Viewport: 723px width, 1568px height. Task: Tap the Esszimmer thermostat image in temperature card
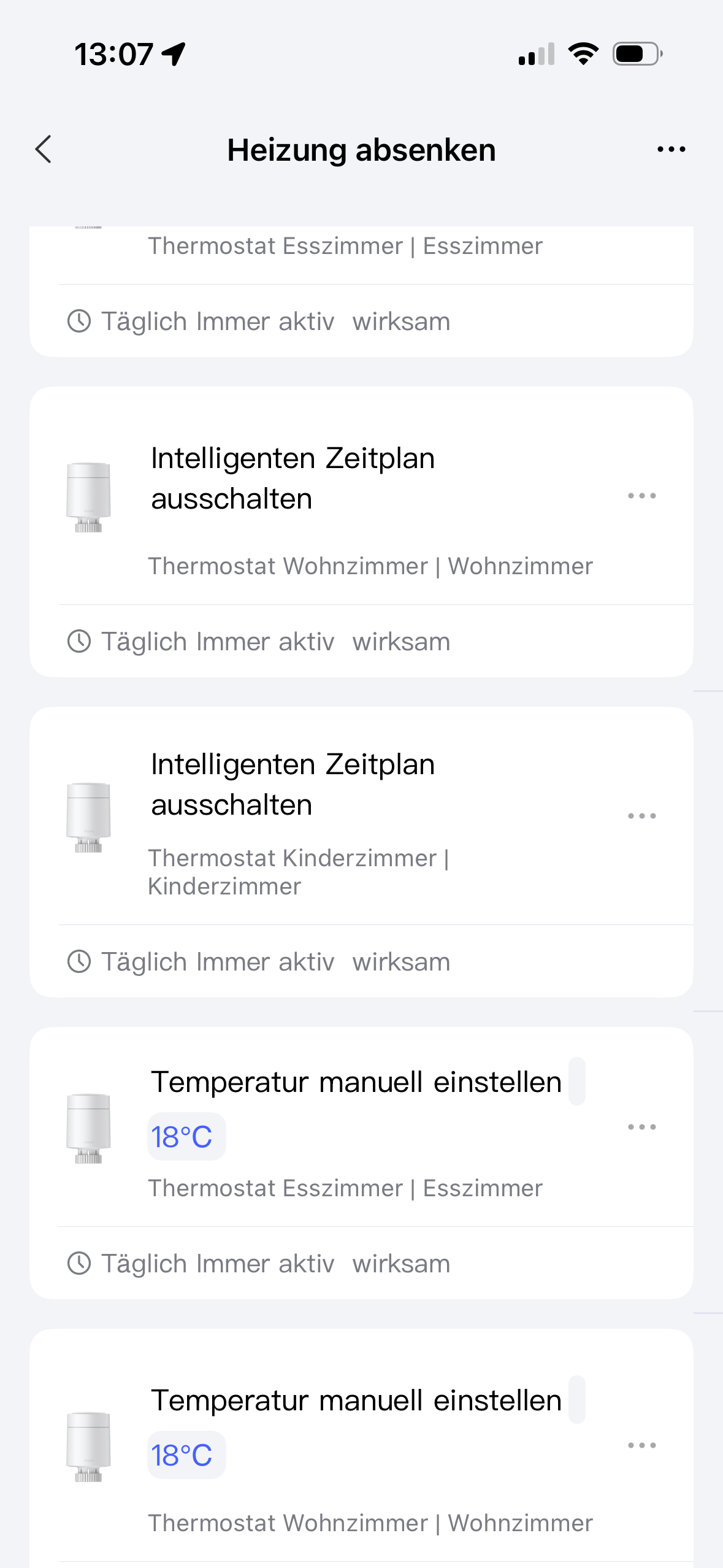click(x=88, y=1128)
